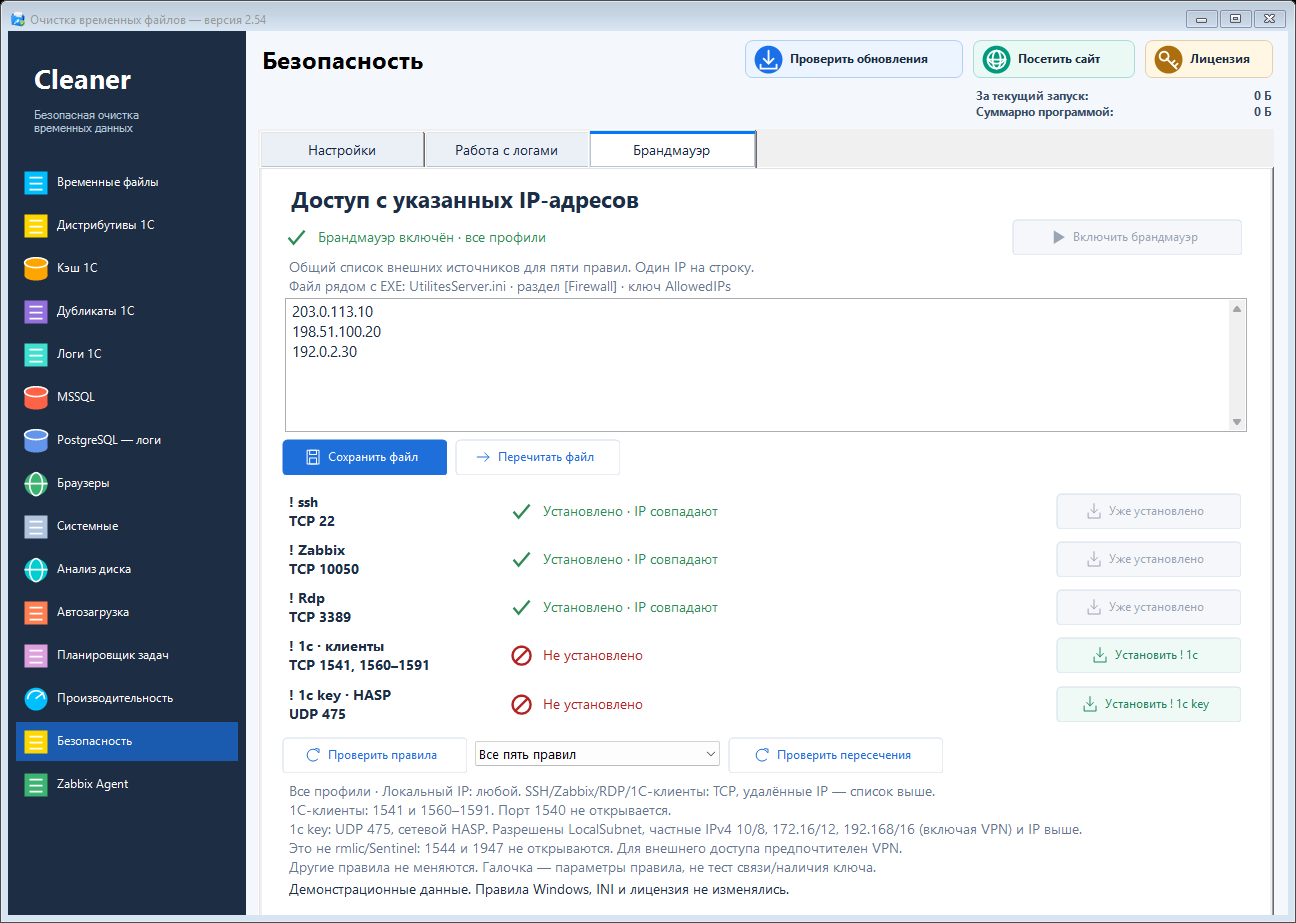Click the Проверить пересечения button
1296x923 pixels.
pyautogui.click(x=835, y=756)
